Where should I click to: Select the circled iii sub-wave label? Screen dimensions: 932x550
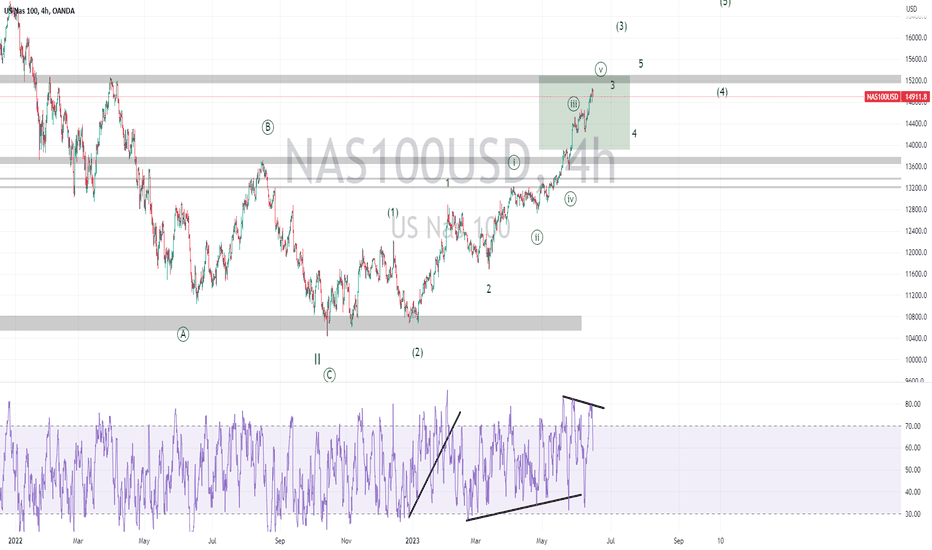573,104
